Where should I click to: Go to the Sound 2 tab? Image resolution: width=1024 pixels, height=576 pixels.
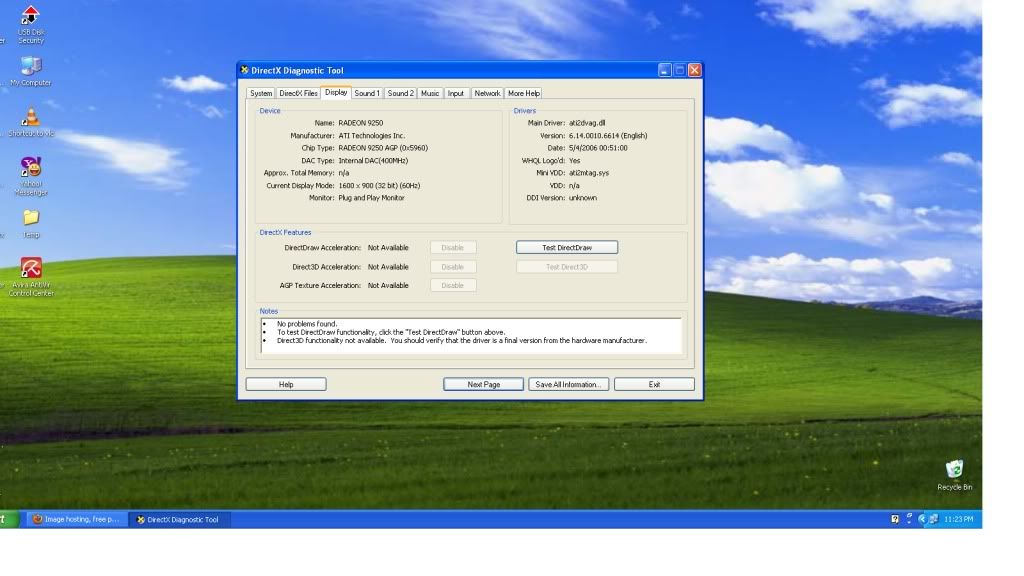(x=400, y=93)
